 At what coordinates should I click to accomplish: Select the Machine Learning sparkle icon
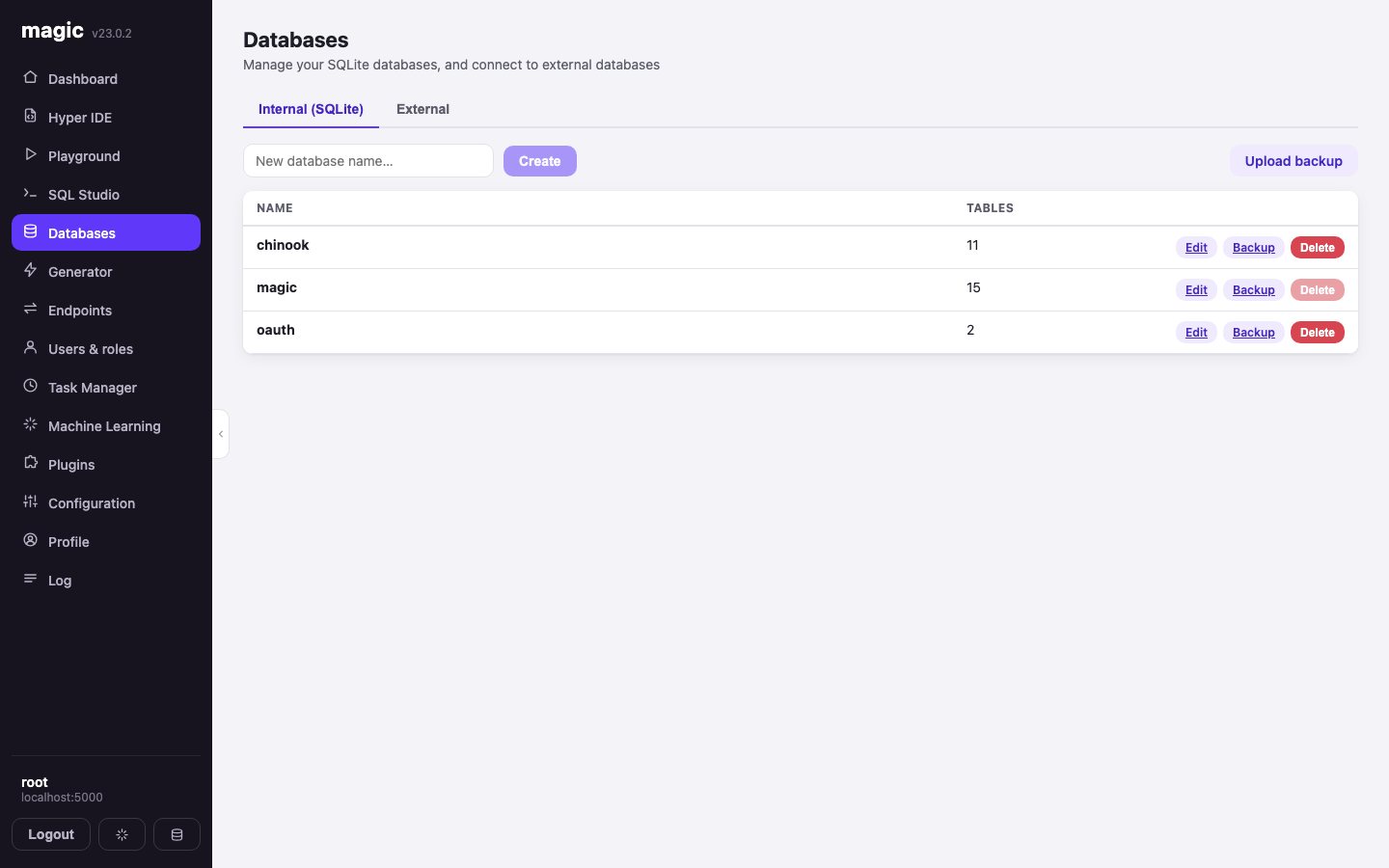[30, 424]
